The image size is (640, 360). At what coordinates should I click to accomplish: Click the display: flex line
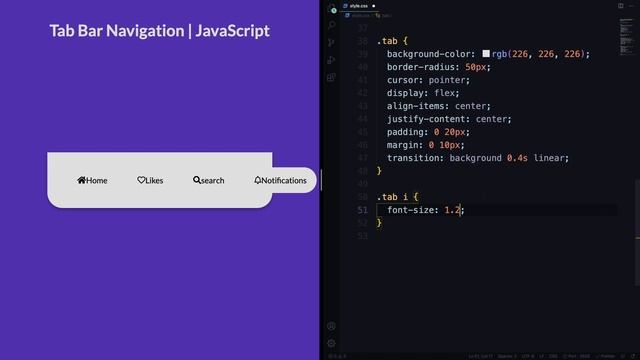[x=423, y=93]
